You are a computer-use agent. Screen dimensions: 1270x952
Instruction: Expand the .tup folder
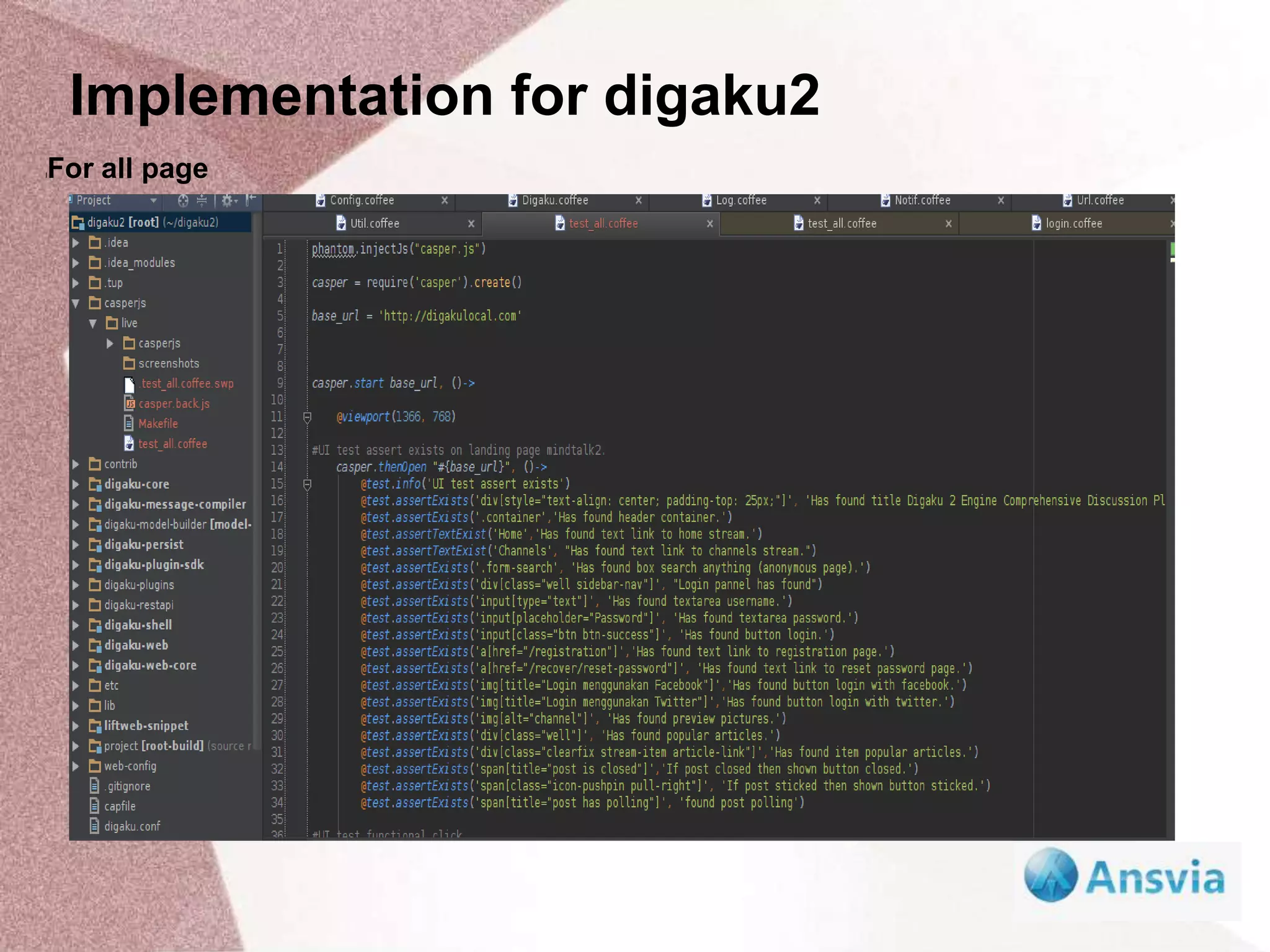(76, 283)
